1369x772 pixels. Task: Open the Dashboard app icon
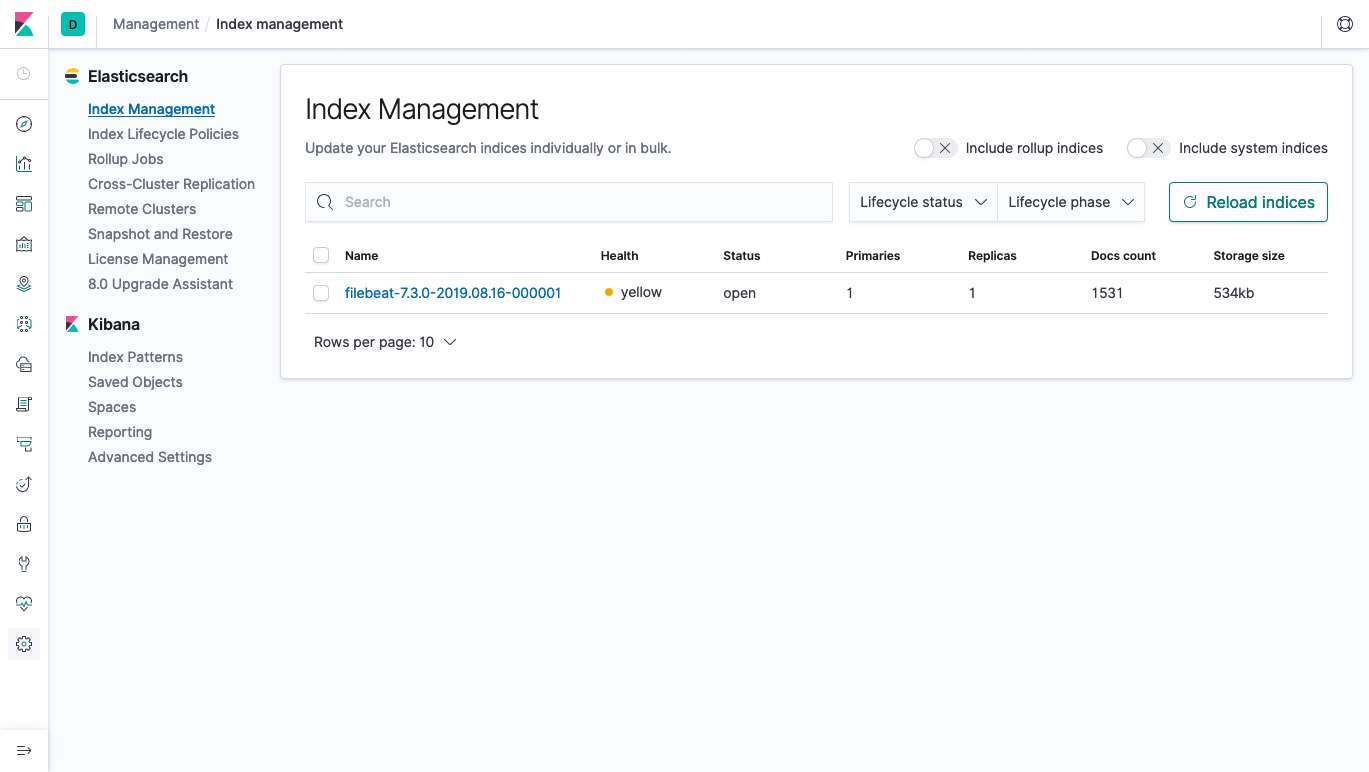(x=23, y=203)
